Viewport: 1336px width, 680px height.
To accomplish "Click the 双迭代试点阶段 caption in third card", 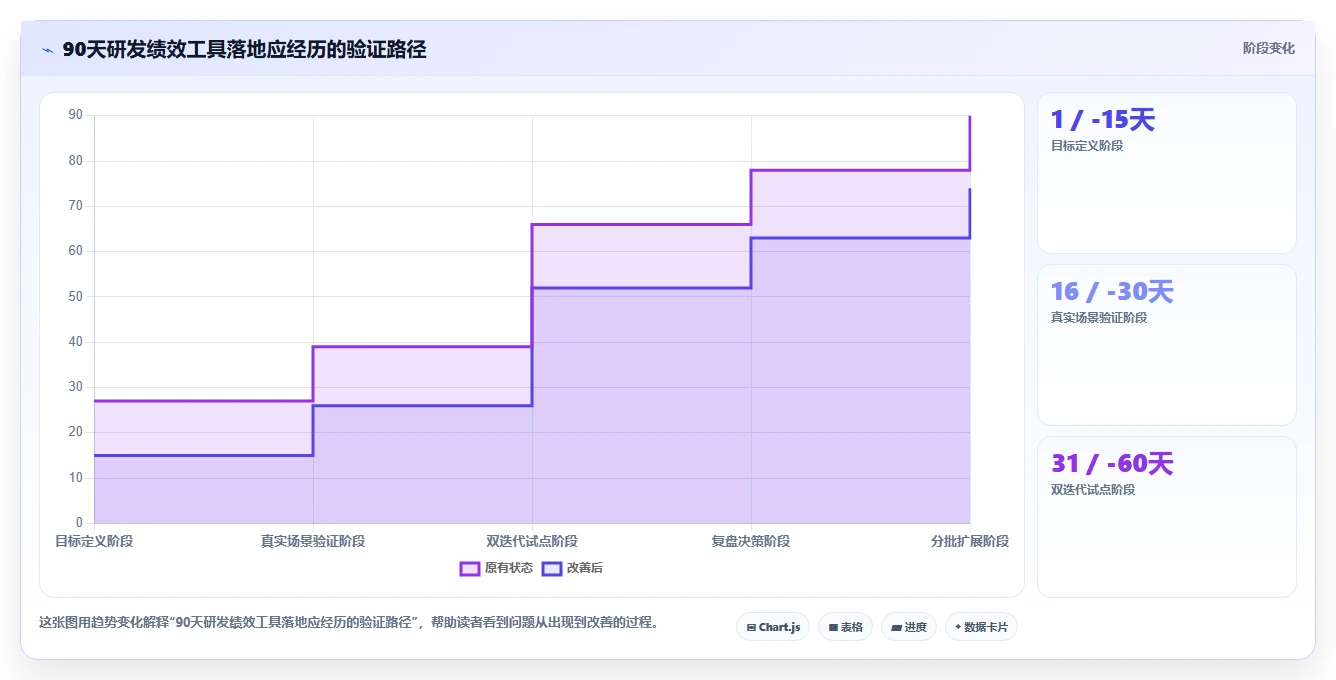I will (1093, 490).
